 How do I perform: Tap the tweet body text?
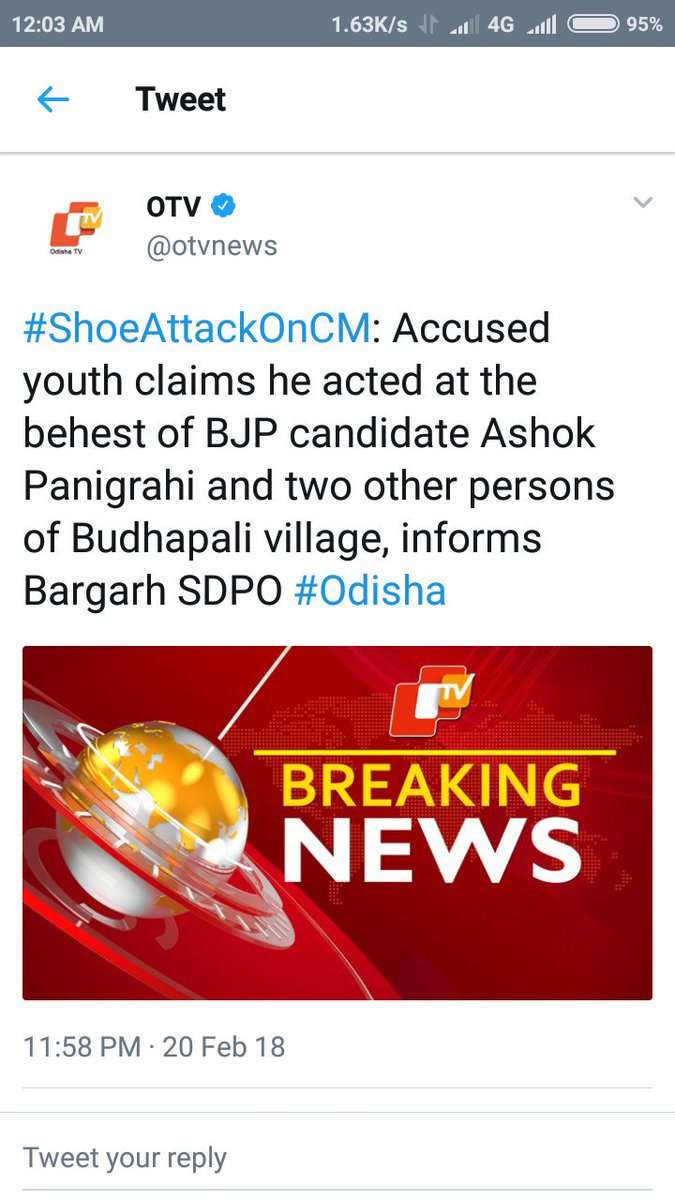pos(319,460)
